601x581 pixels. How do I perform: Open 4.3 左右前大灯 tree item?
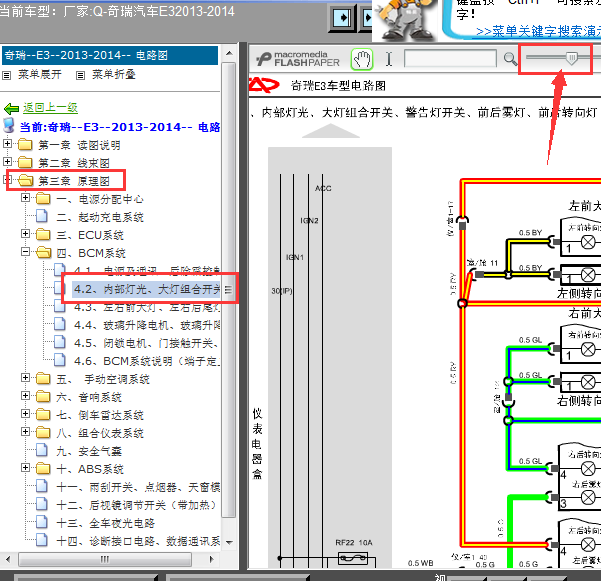(x=147, y=307)
